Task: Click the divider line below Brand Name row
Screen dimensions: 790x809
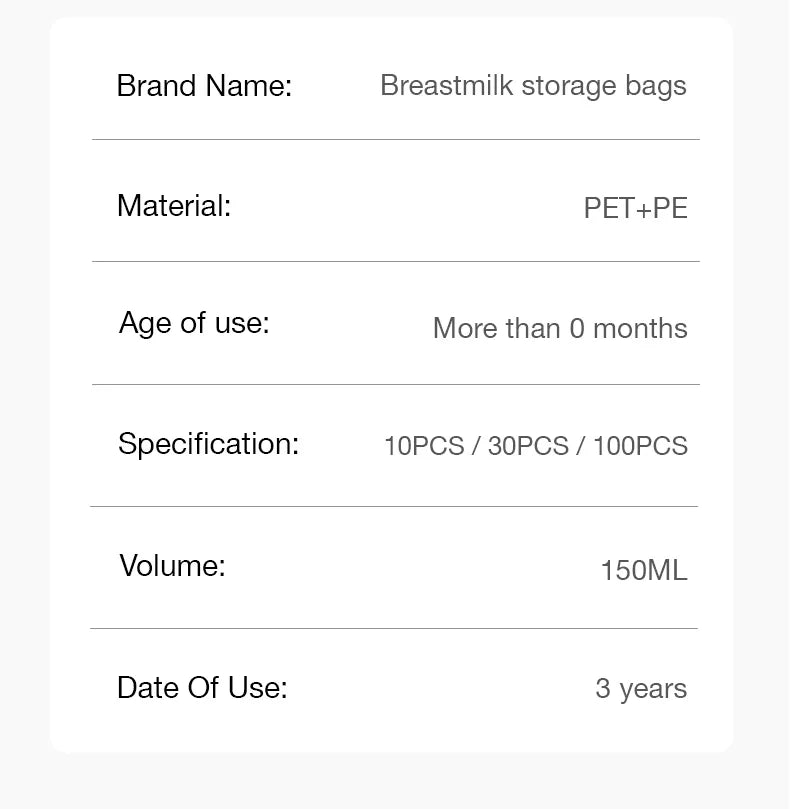Action: pos(396,140)
